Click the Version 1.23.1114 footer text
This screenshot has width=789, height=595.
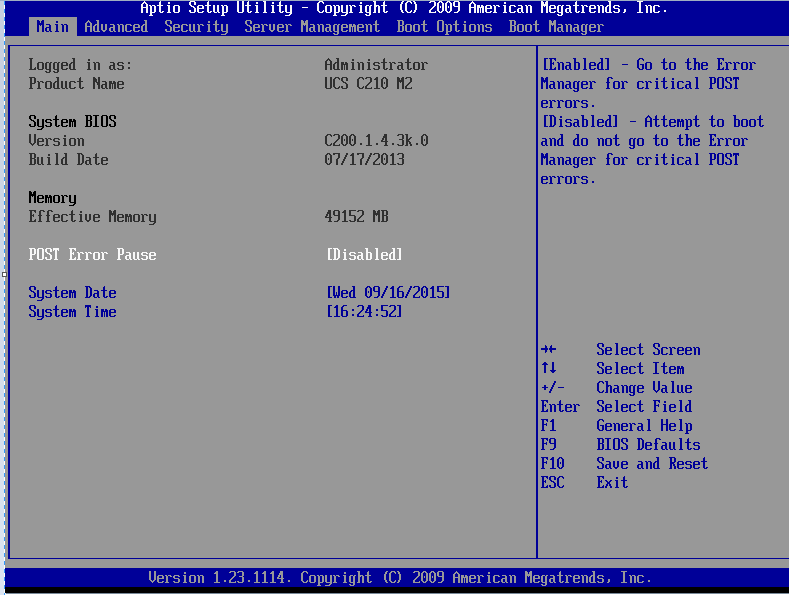[x=400, y=577]
